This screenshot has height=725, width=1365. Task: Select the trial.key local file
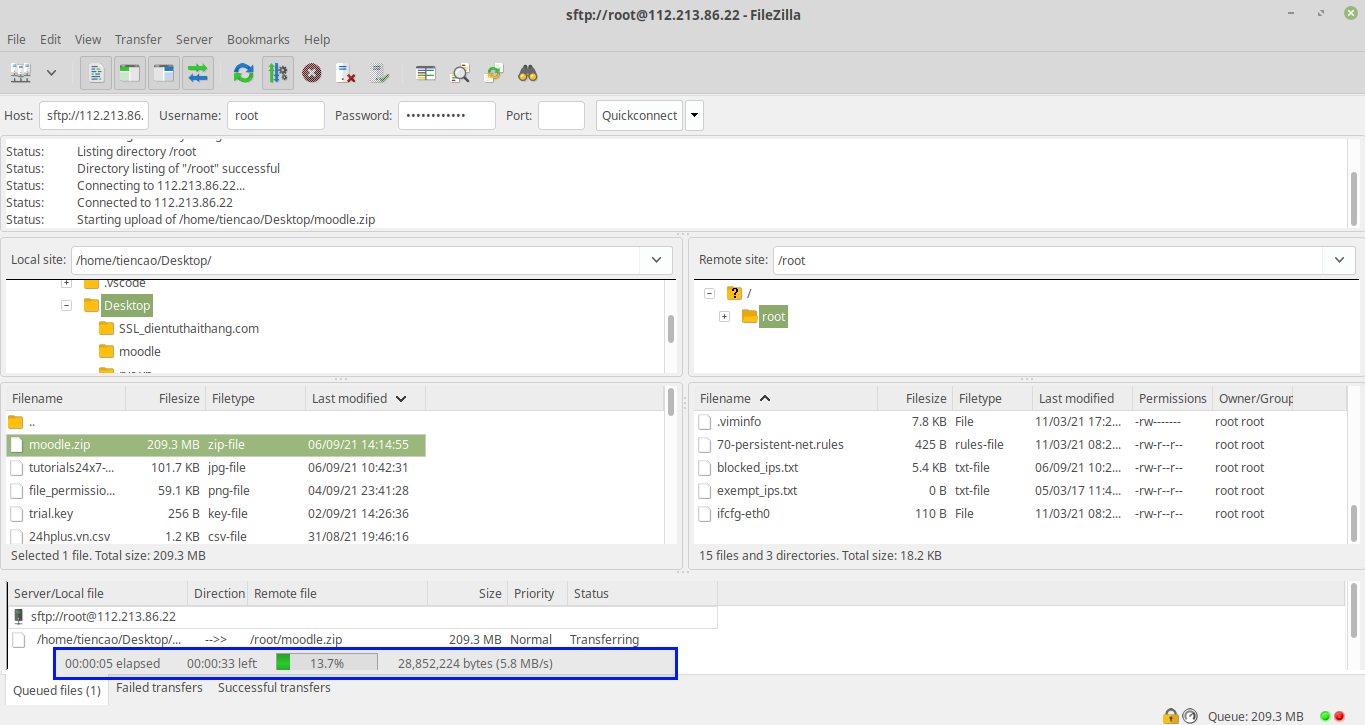click(x=216, y=513)
